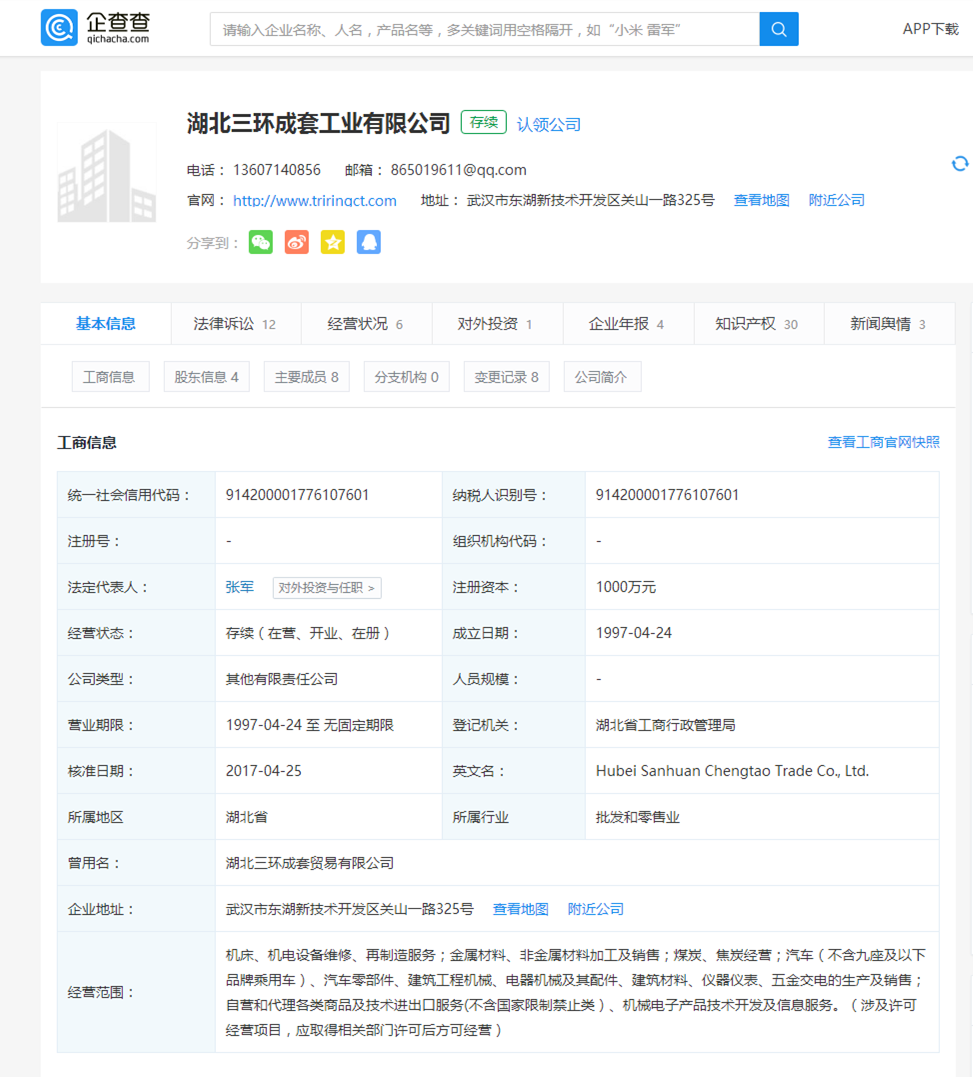Click the refresh data icon
The height and width of the screenshot is (1077, 973).
pos(959,163)
